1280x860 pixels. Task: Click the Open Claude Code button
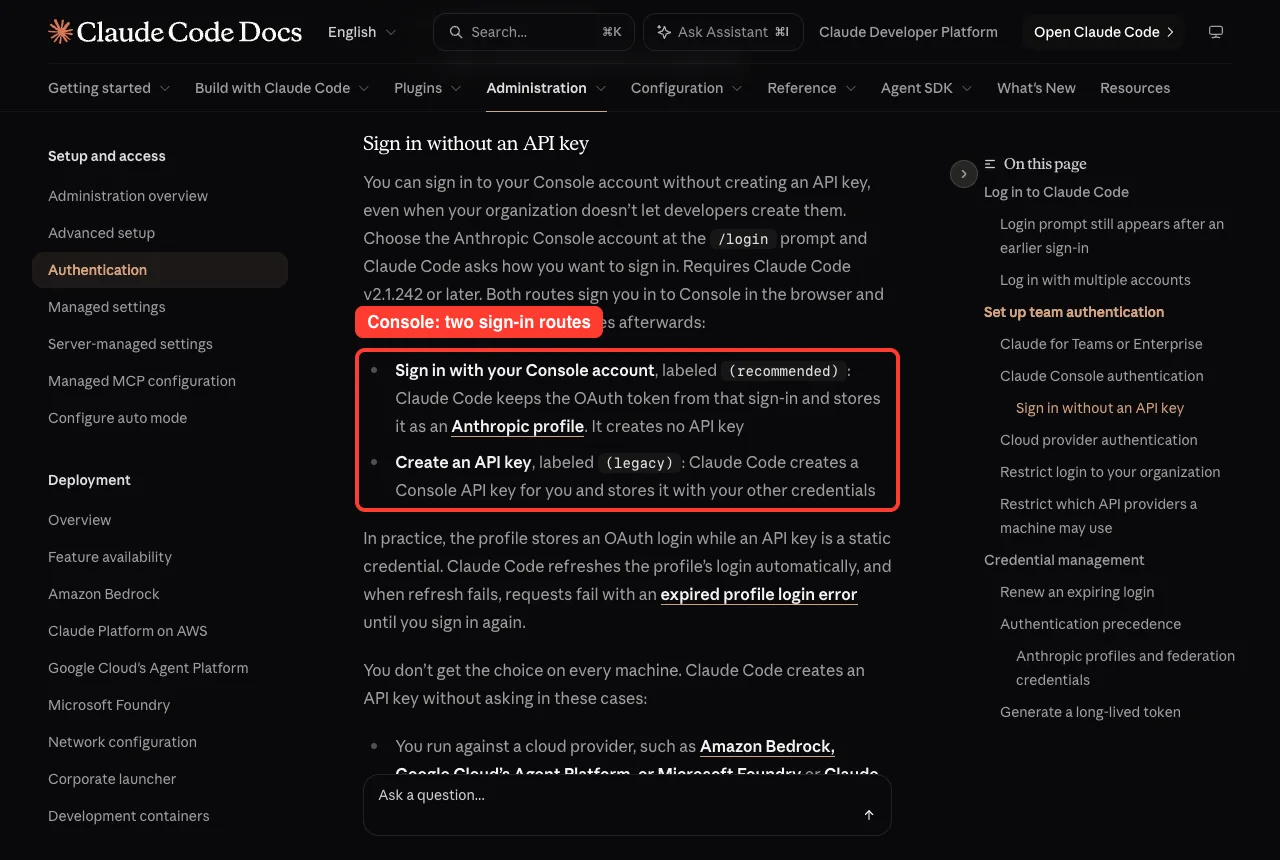pos(1103,32)
